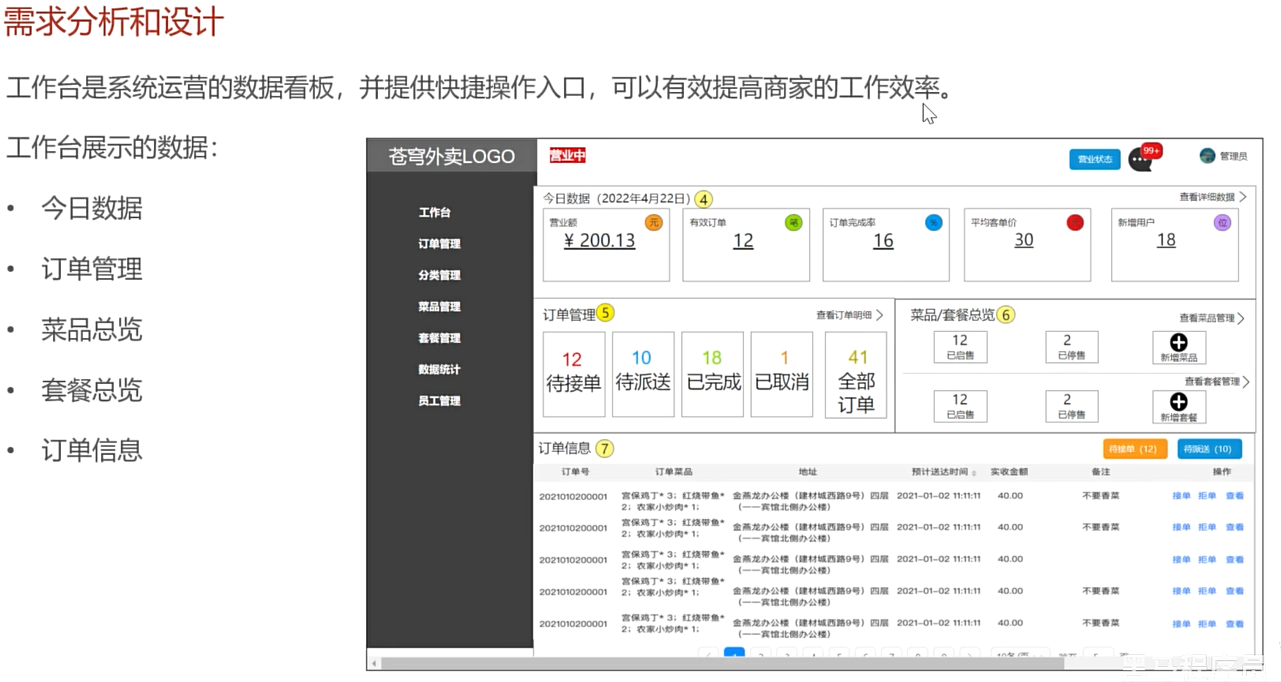Expand 查看套餐管理 link arrow
The height and width of the screenshot is (682, 1281).
click(x=1246, y=381)
